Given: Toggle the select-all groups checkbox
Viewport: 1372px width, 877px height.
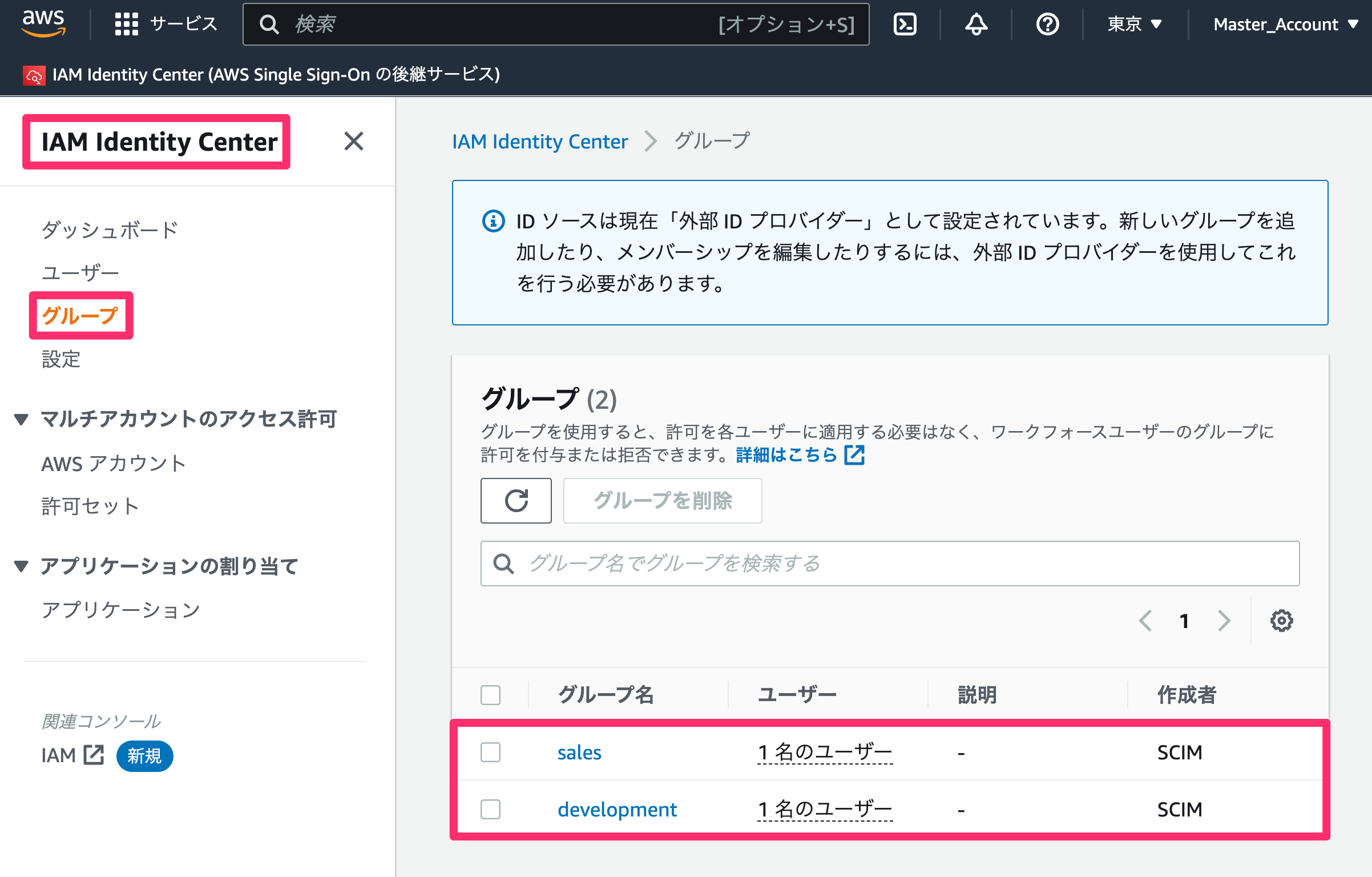Looking at the screenshot, I should 490,695.
